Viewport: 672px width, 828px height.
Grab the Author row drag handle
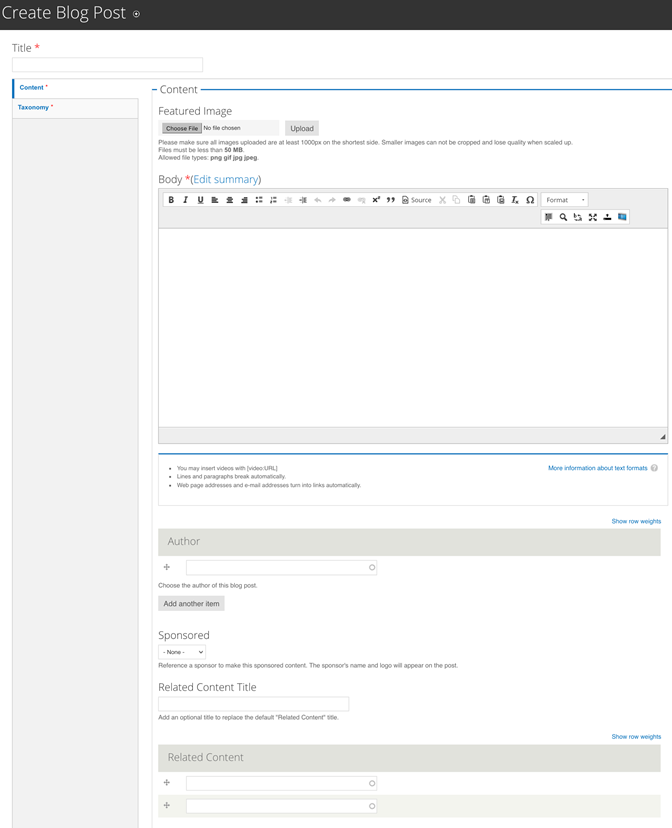(167, 567)
